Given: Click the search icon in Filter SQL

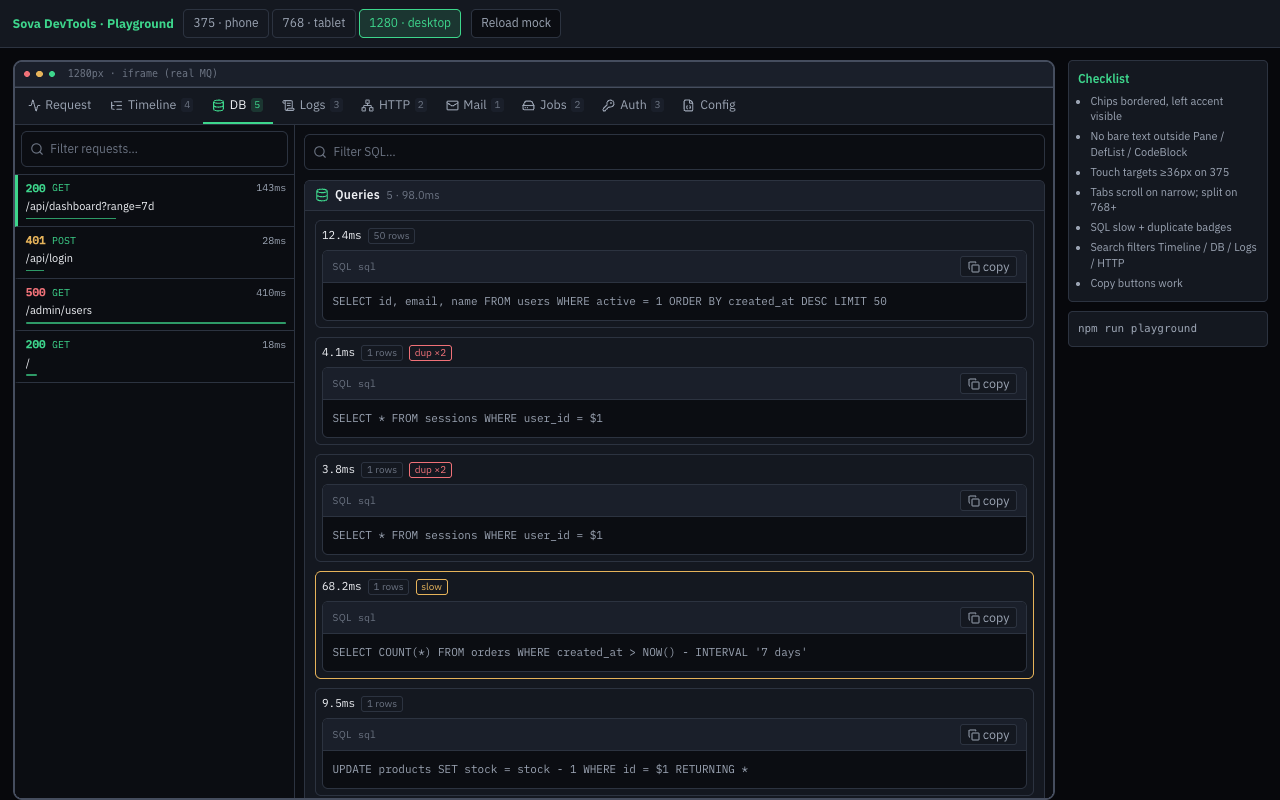Looking at the screenshot, I should (320, 152).
